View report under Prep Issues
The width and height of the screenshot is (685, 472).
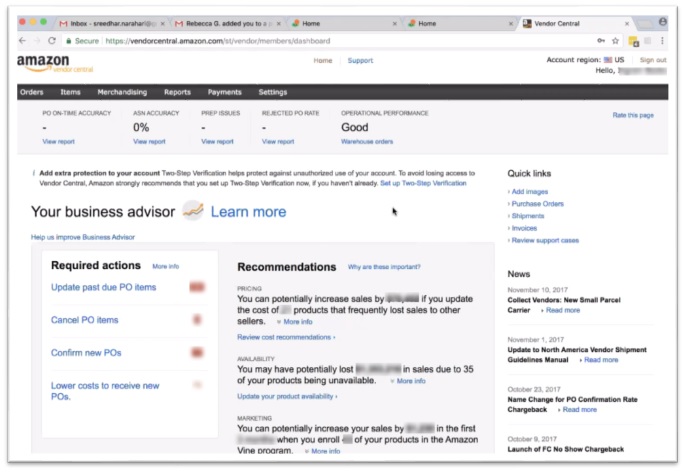coord(218,142)
